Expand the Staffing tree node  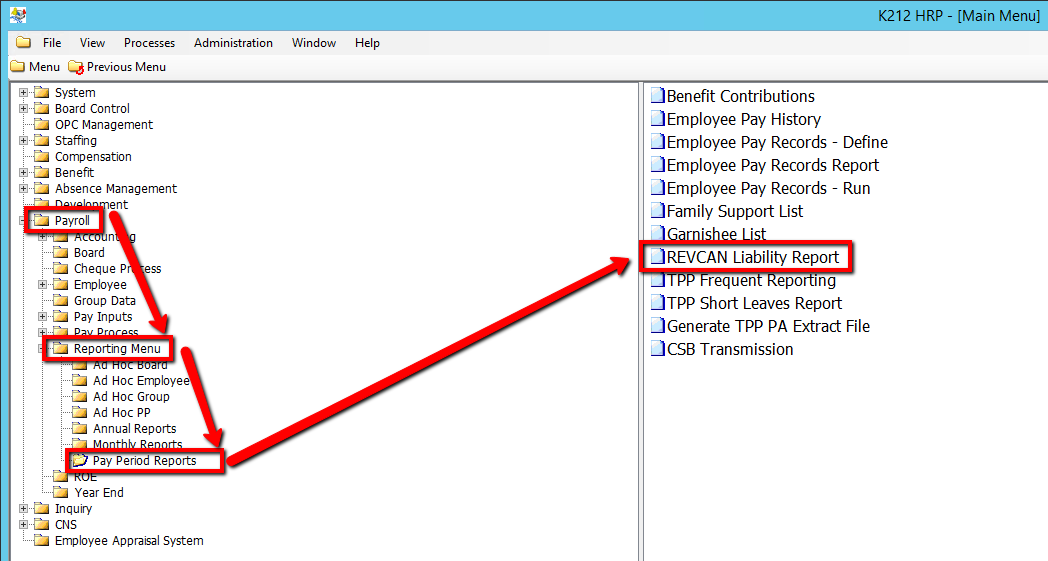click(x=24, y=141)
